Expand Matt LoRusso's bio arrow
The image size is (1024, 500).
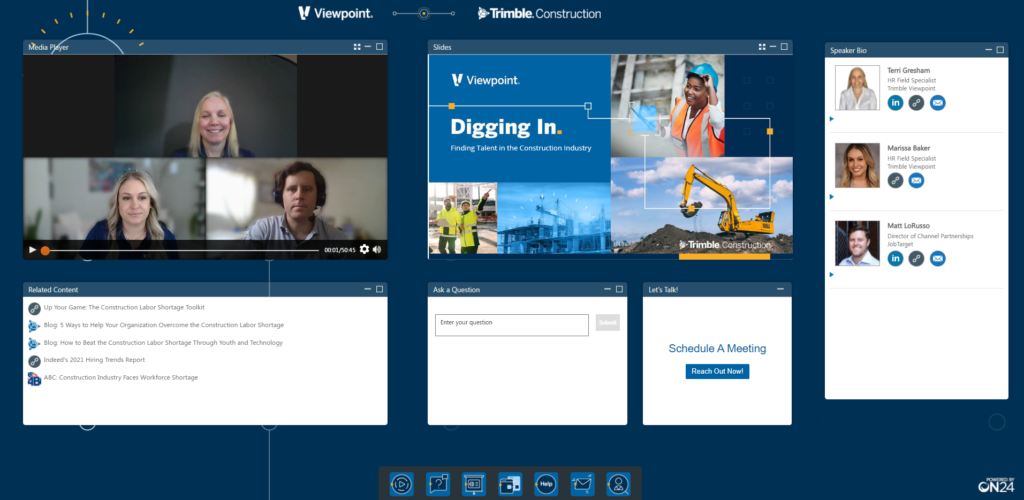(831, 274)
